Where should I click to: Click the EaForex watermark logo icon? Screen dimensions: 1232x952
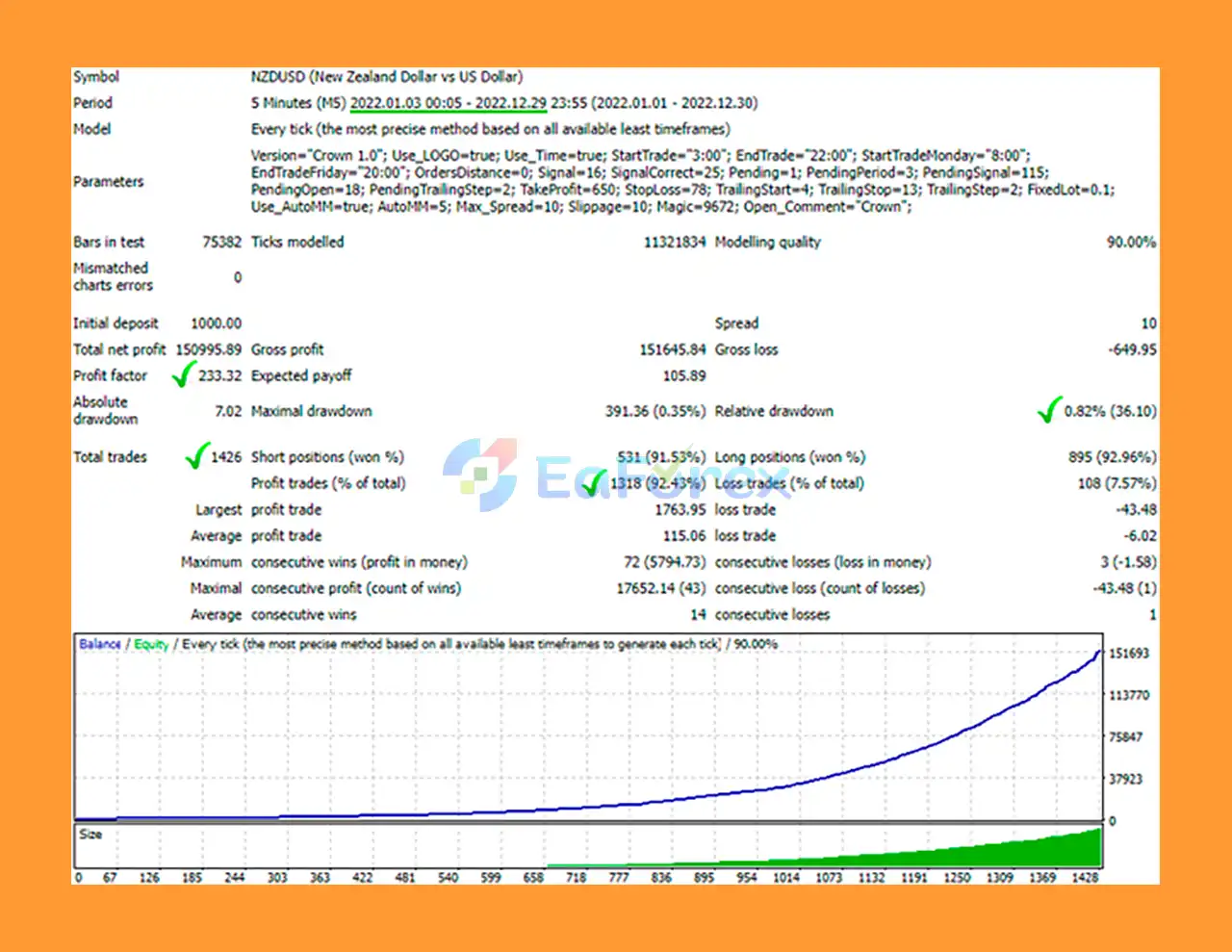480,475
